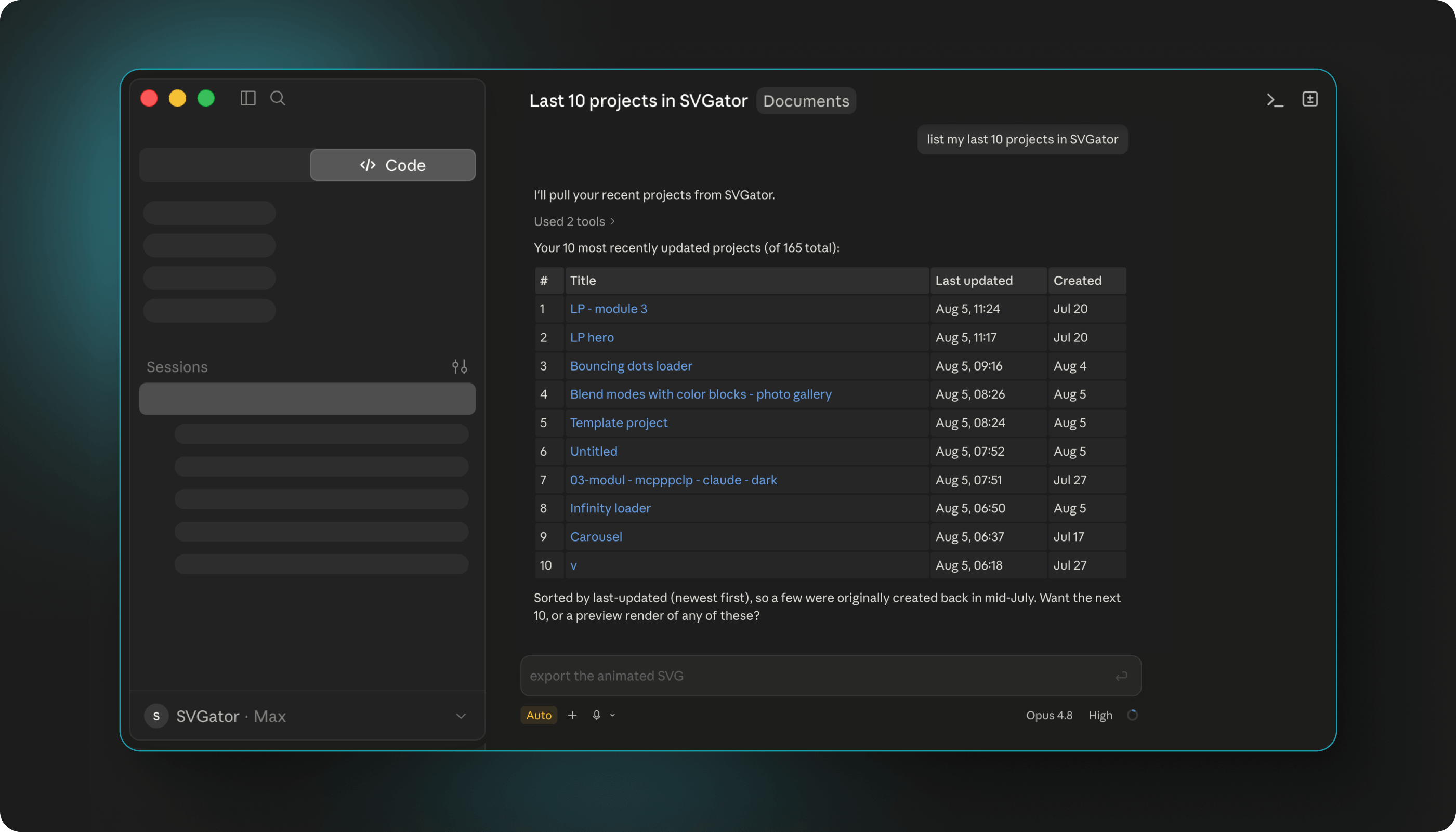This screenshot has height=832, width=1456.
Task: Open Blend modes with color blocks project
Action: [701, 394]
